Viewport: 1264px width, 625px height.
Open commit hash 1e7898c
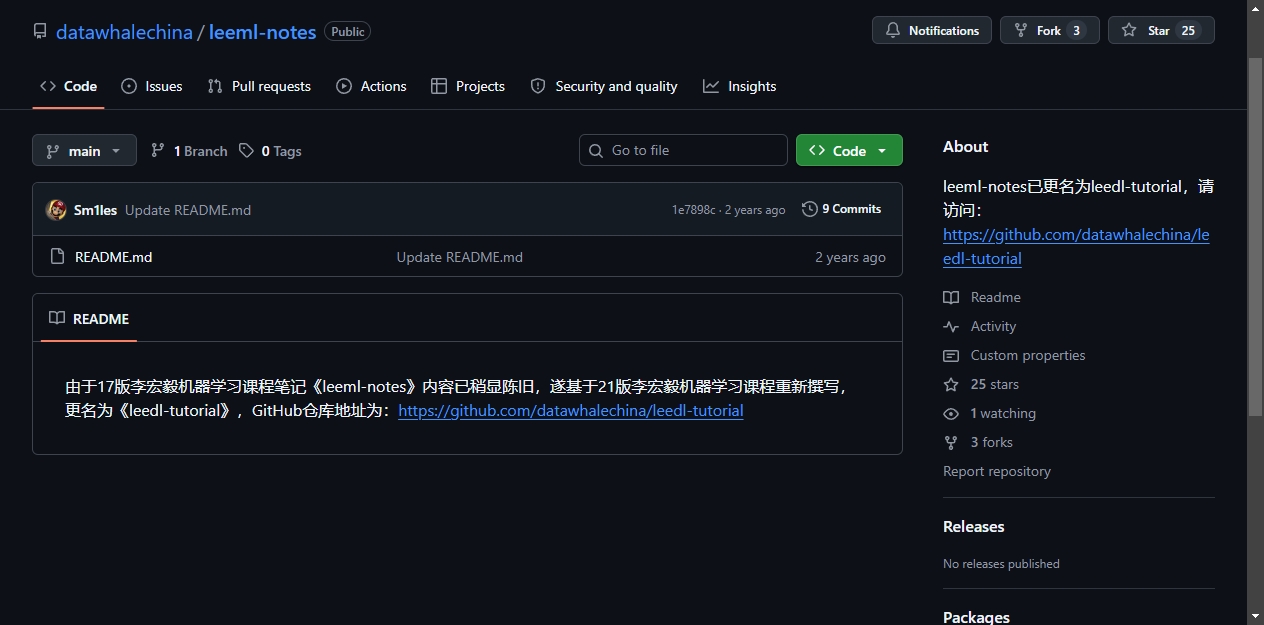coord(694,210)
